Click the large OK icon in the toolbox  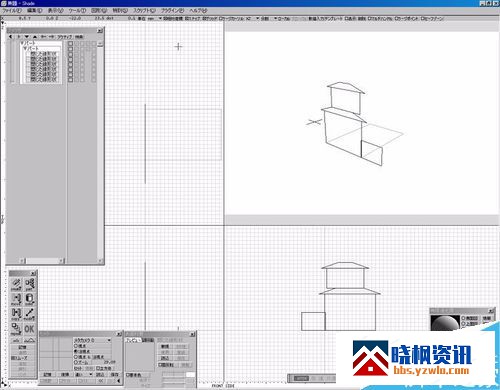point(29,329)
